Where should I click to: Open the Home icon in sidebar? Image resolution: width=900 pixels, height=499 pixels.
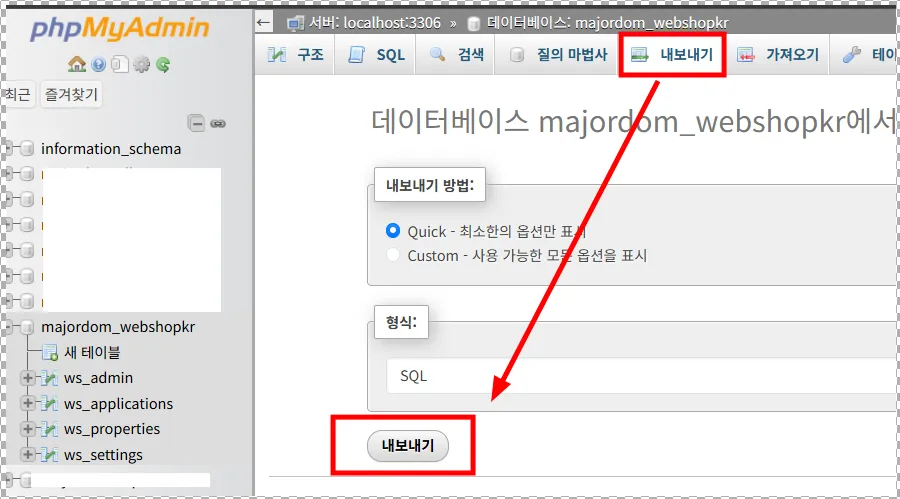tap(77, 64)
